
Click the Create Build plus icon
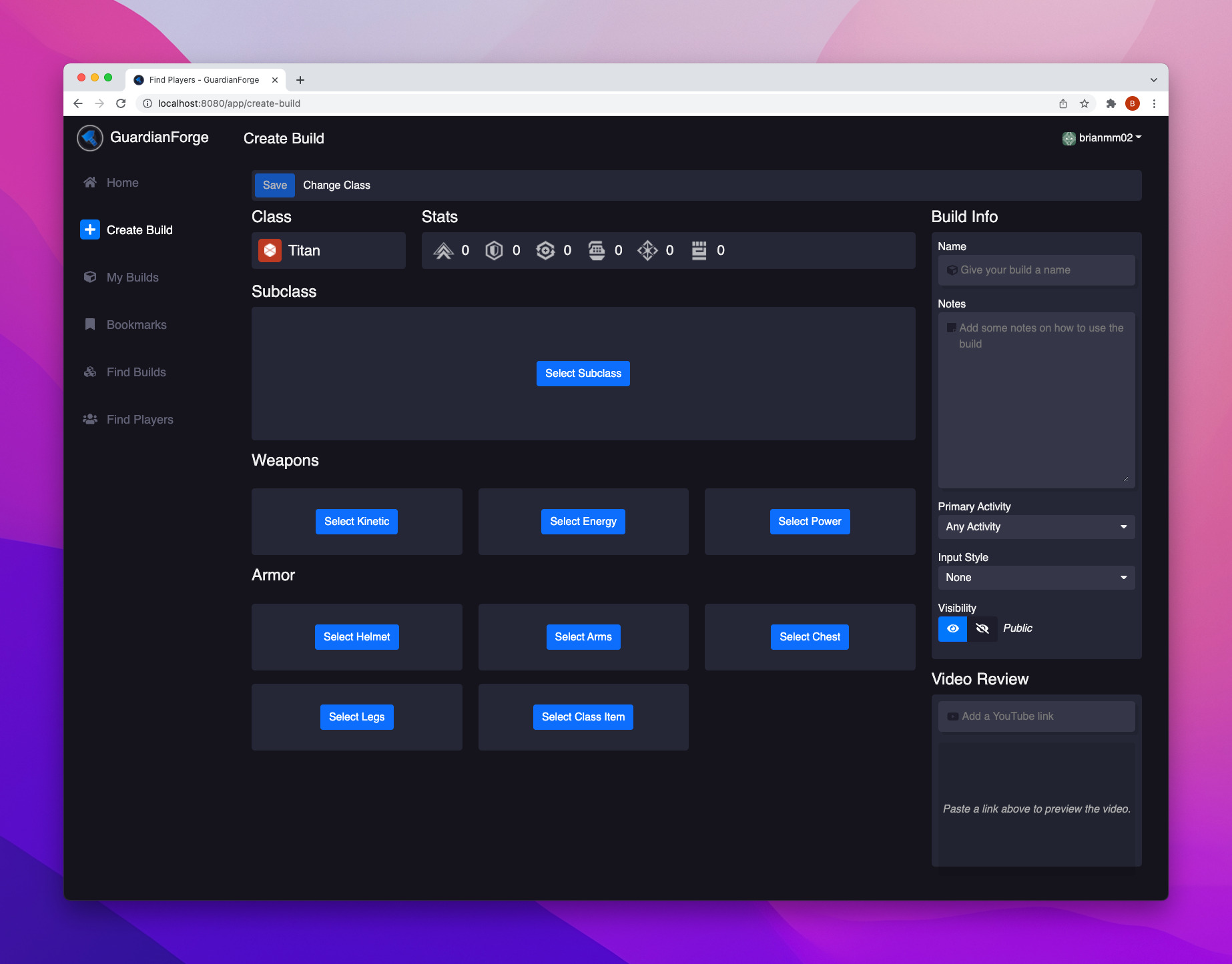pyautogui.click(x=90, y=229)
